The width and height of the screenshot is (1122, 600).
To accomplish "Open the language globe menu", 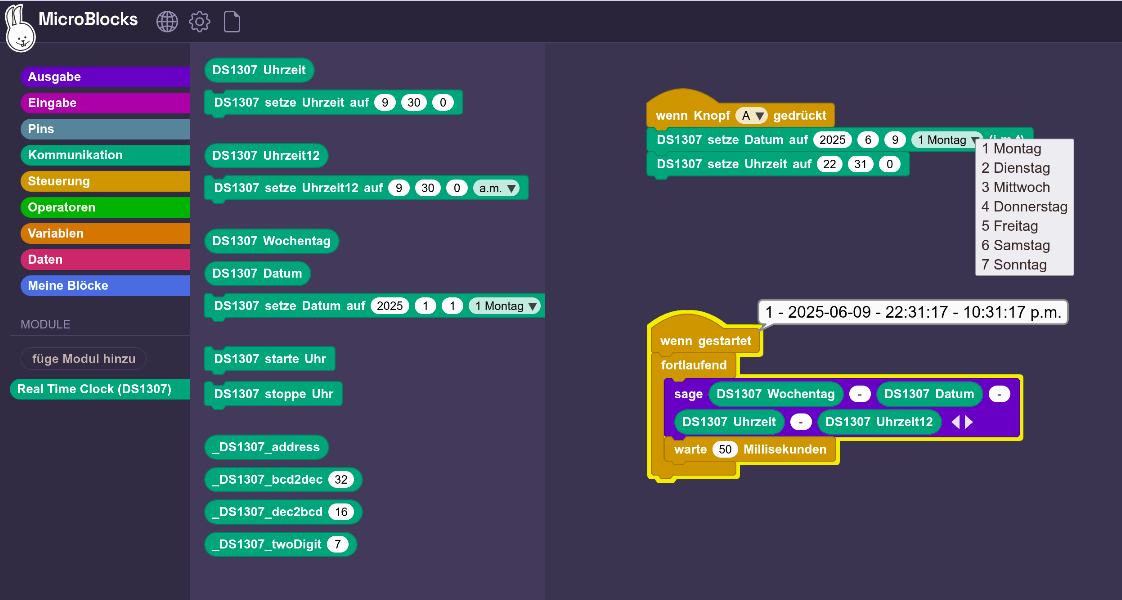I will point(167,21).
